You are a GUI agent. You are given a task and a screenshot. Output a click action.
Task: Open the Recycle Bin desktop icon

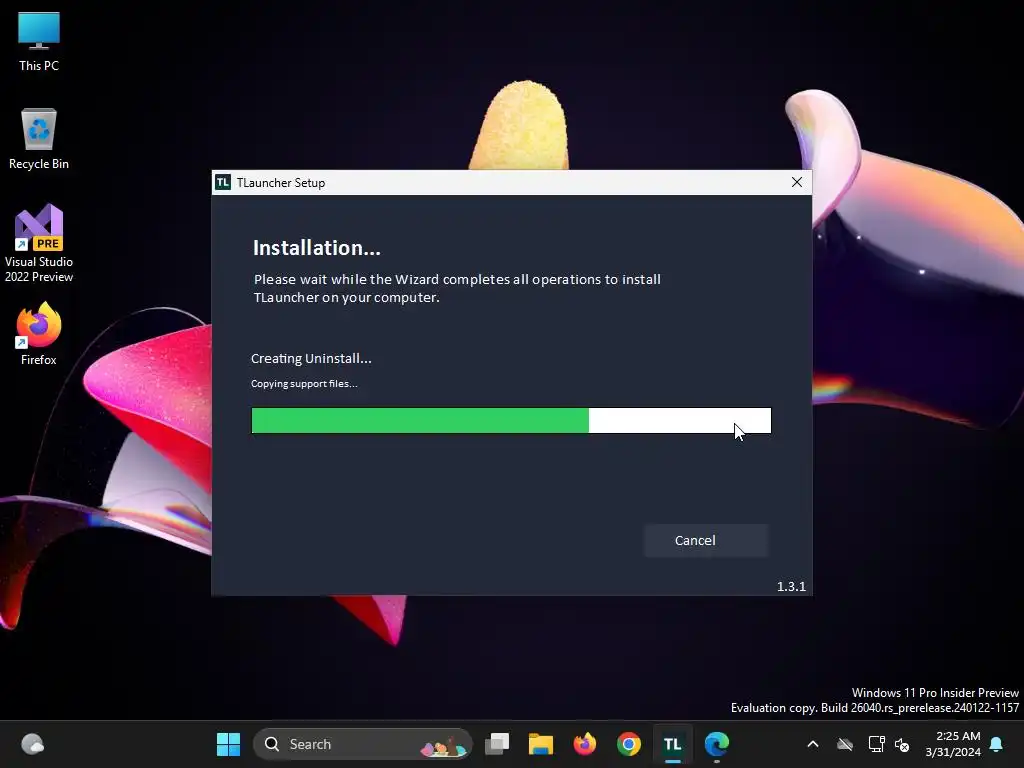tap(39, 139)
